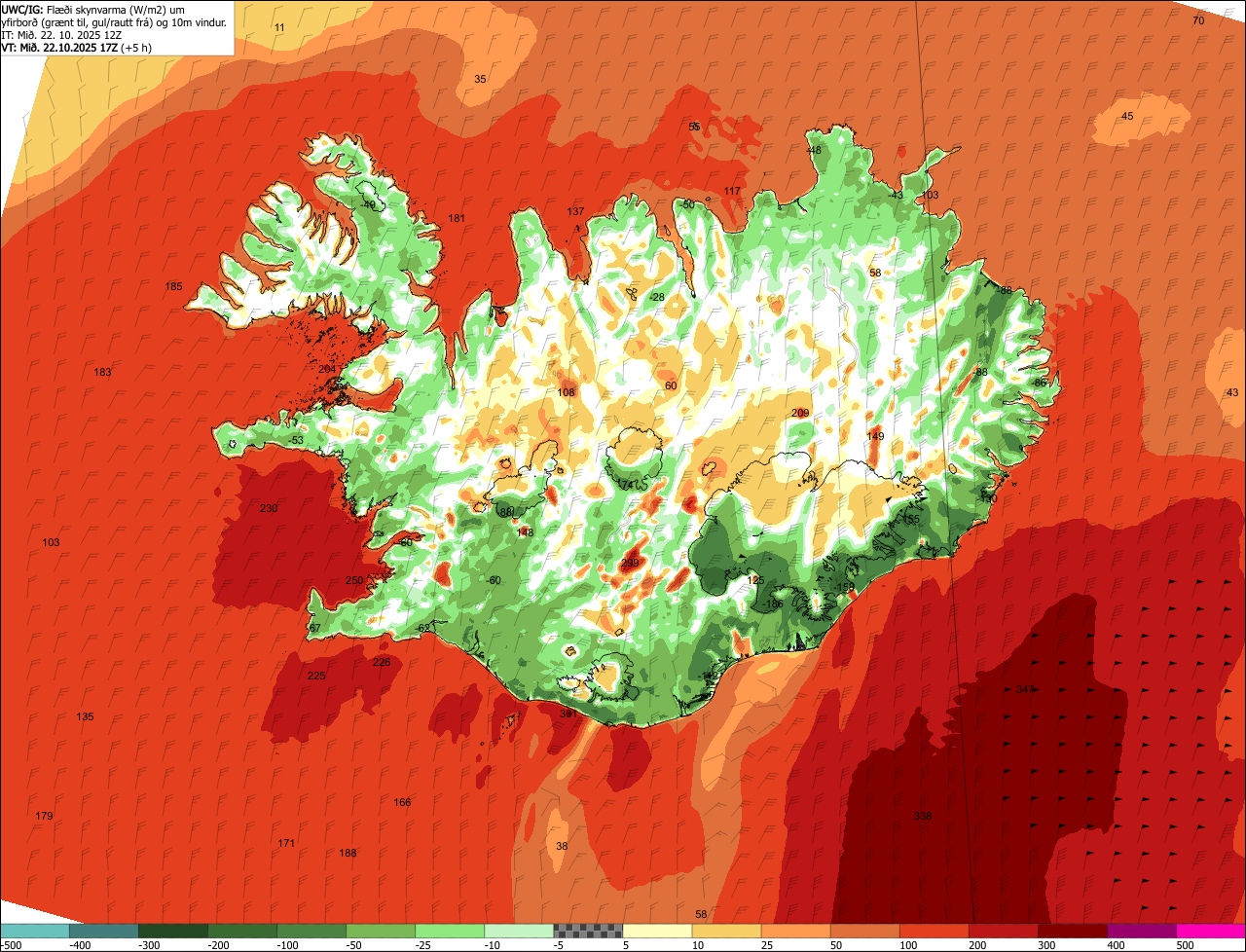Select the -28 value in north Iceland

click(x=657, y=297)
